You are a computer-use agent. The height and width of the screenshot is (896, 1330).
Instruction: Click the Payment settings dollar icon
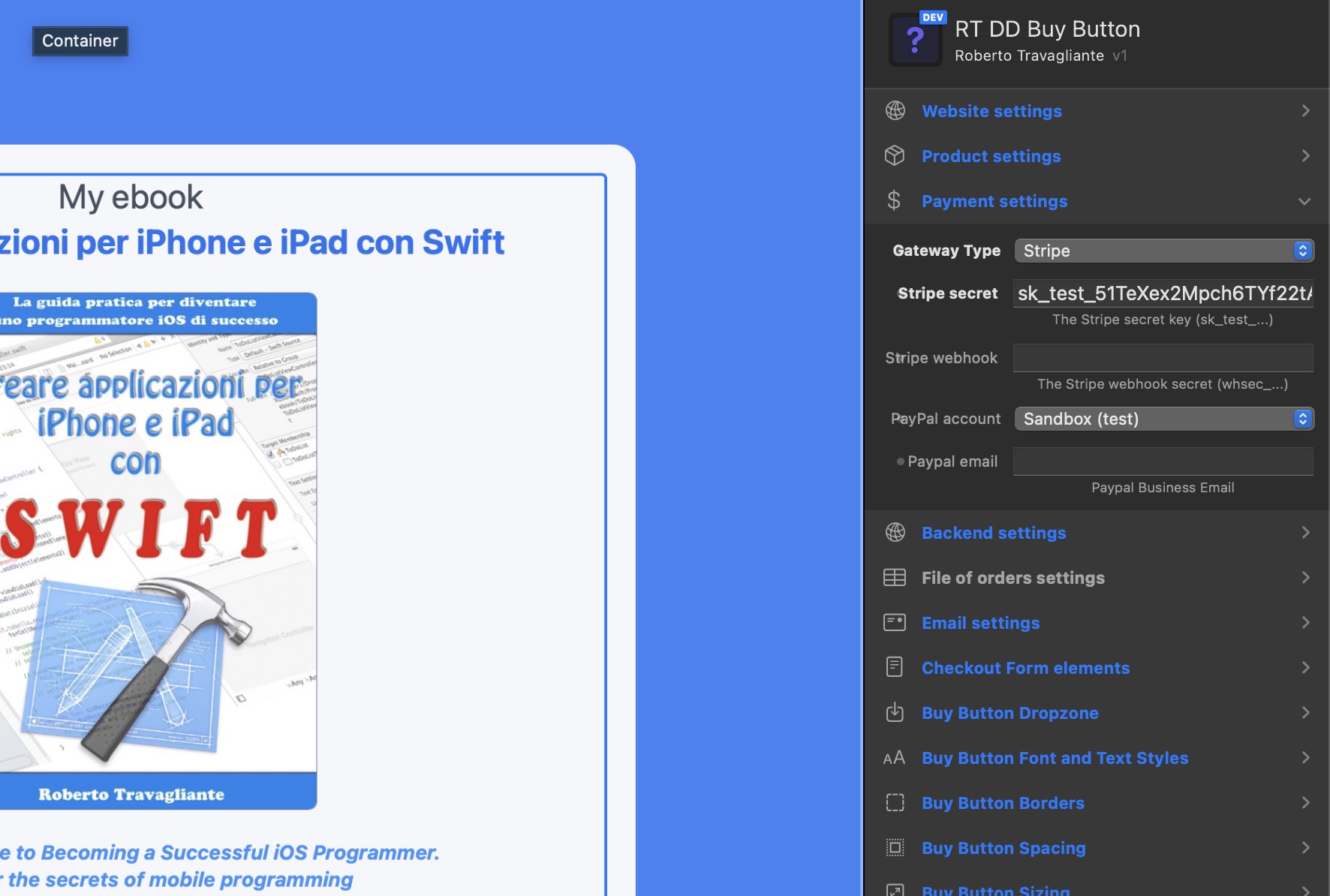(x=894, y=201)
